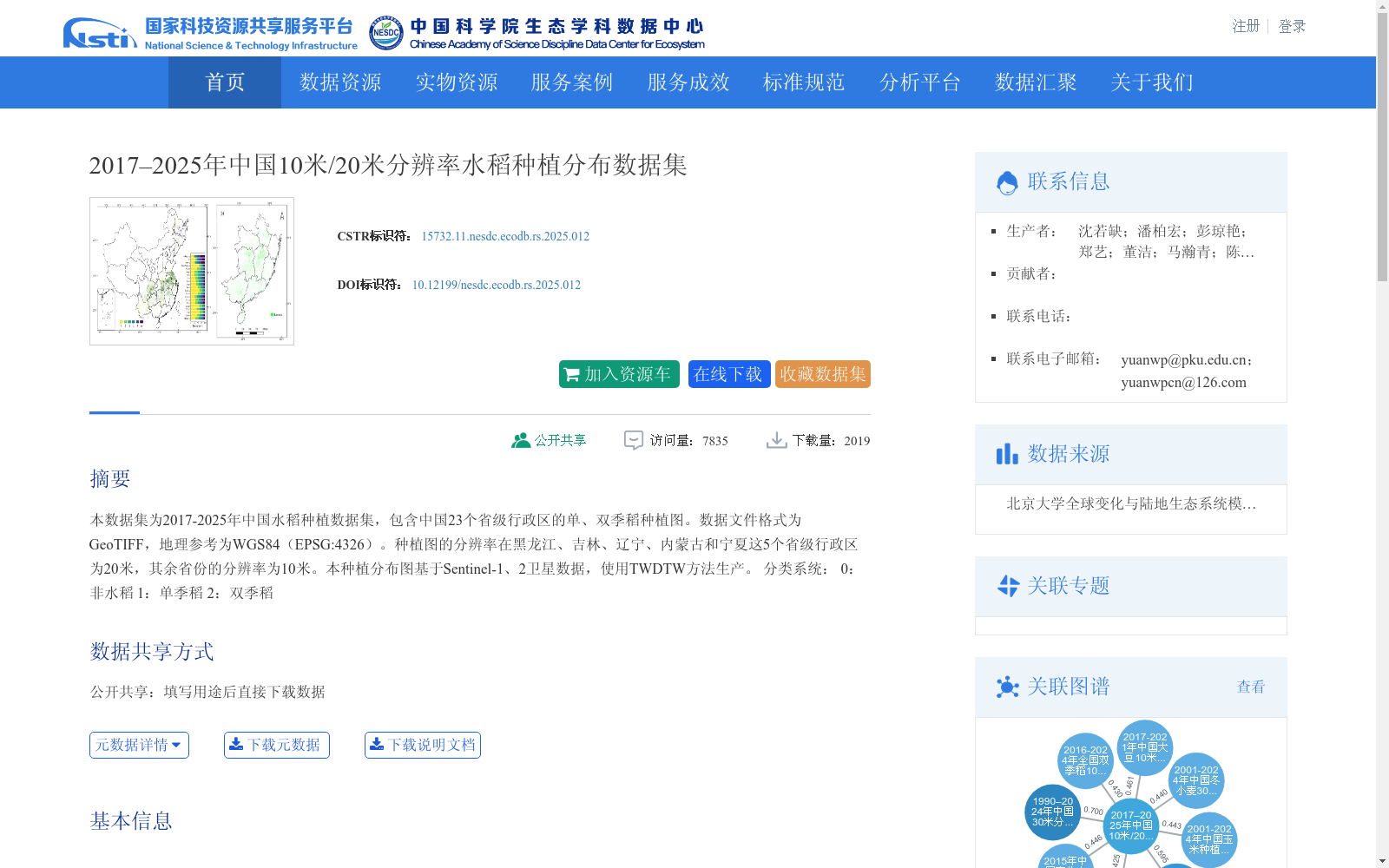Click the 加入资源车 button
The image size is (1389, 868).
(619, 374)
